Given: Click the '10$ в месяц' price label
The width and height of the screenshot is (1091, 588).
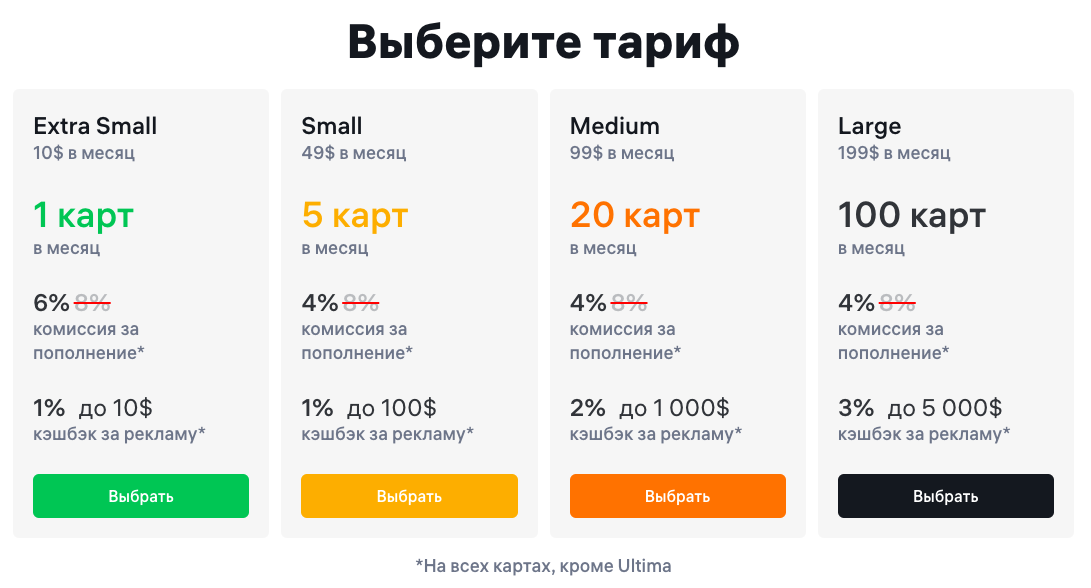Looking at the screenshot, I should coord(84,153).
